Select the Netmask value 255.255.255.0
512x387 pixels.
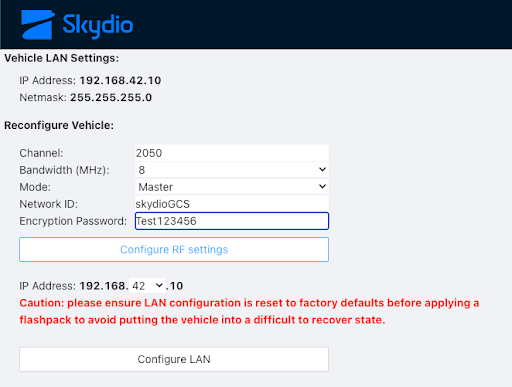tap(111, 98)
